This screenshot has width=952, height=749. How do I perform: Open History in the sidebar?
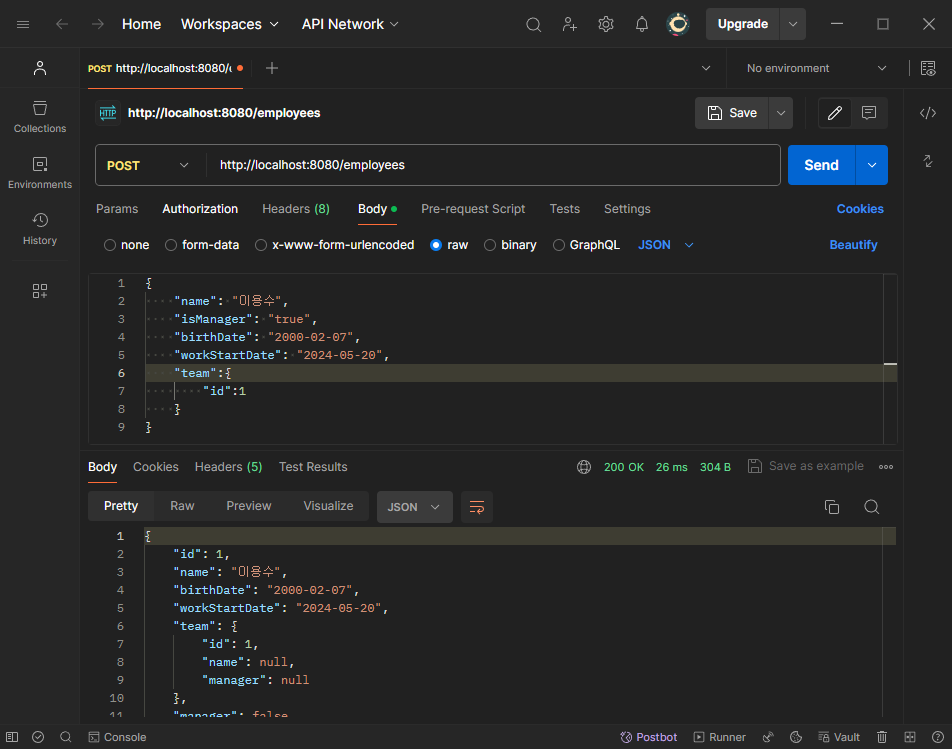[x=40, y=229]
